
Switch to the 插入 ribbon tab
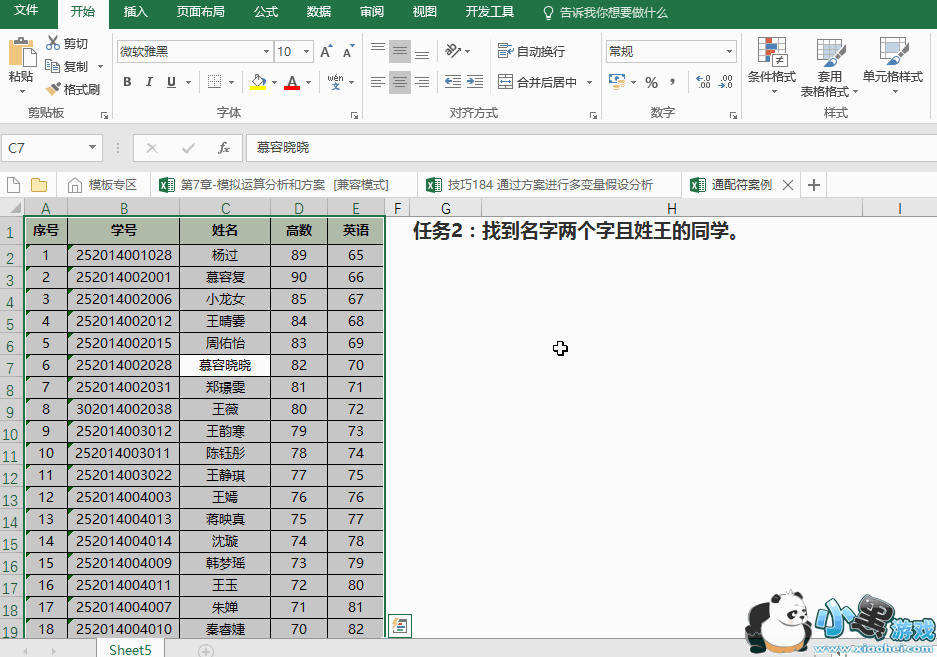click(135, 12)
